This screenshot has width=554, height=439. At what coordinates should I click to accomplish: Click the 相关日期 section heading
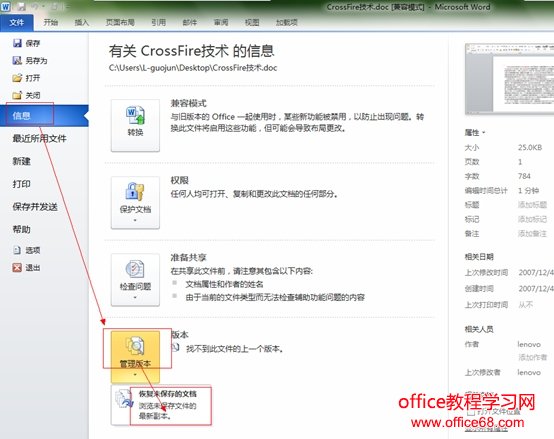479,257
